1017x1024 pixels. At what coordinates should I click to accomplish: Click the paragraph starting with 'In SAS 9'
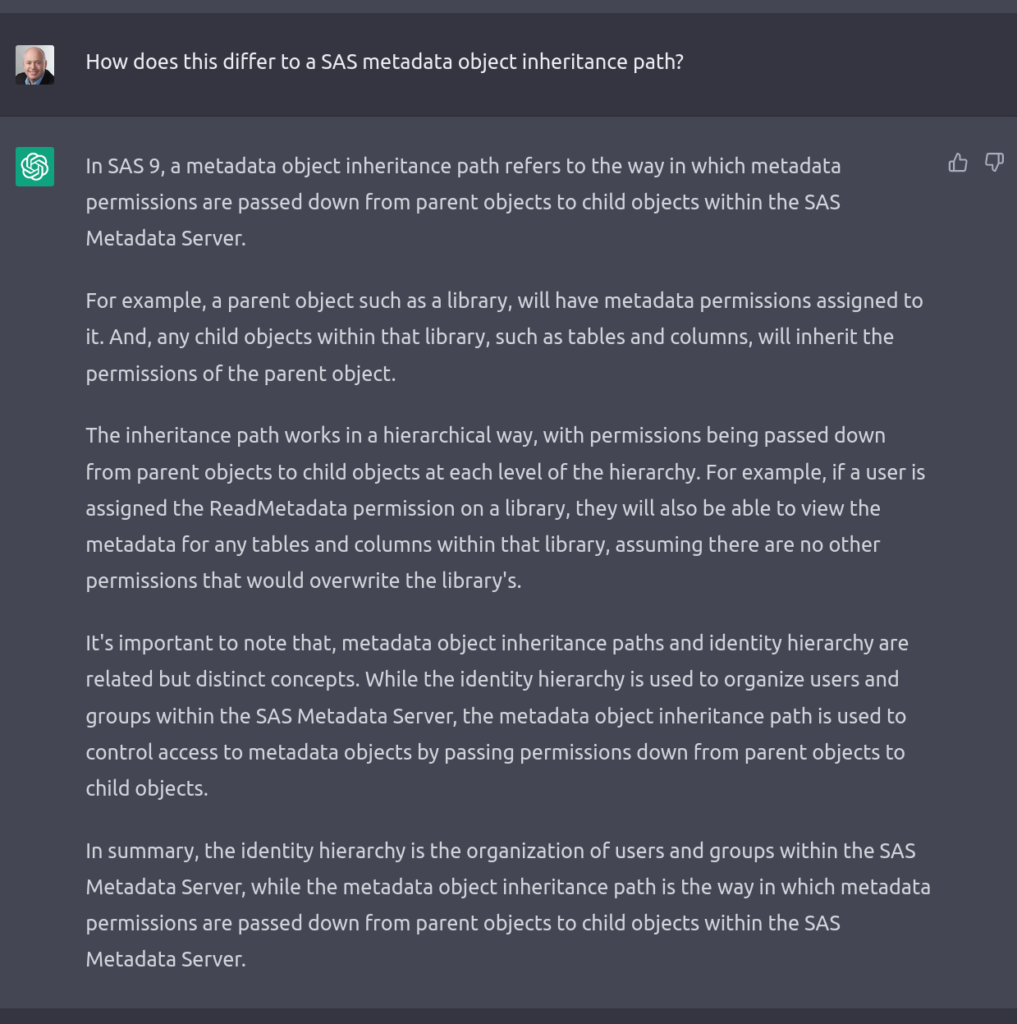(x=463, y=202)
